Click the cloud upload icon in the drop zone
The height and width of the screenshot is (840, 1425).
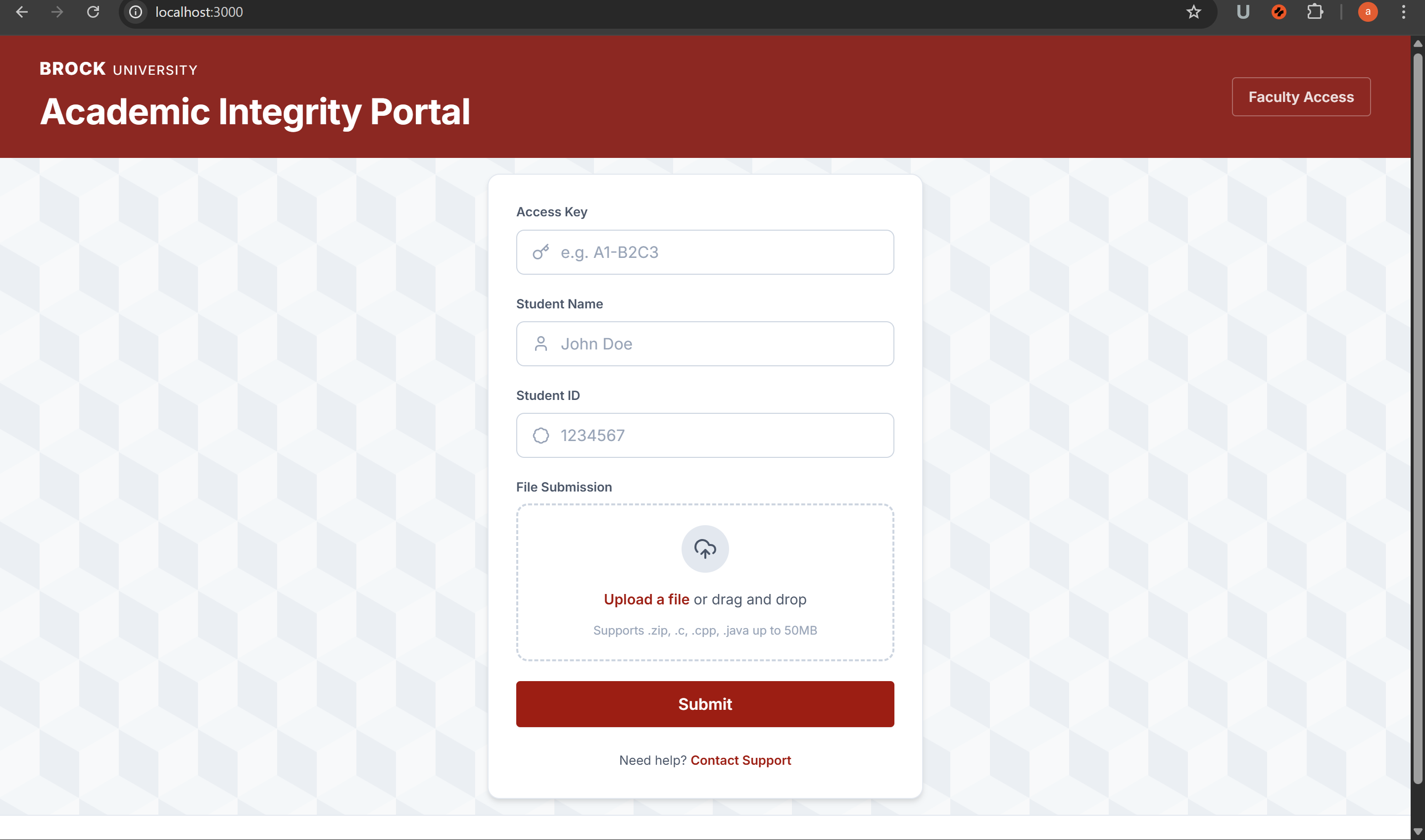coord(704,548)
